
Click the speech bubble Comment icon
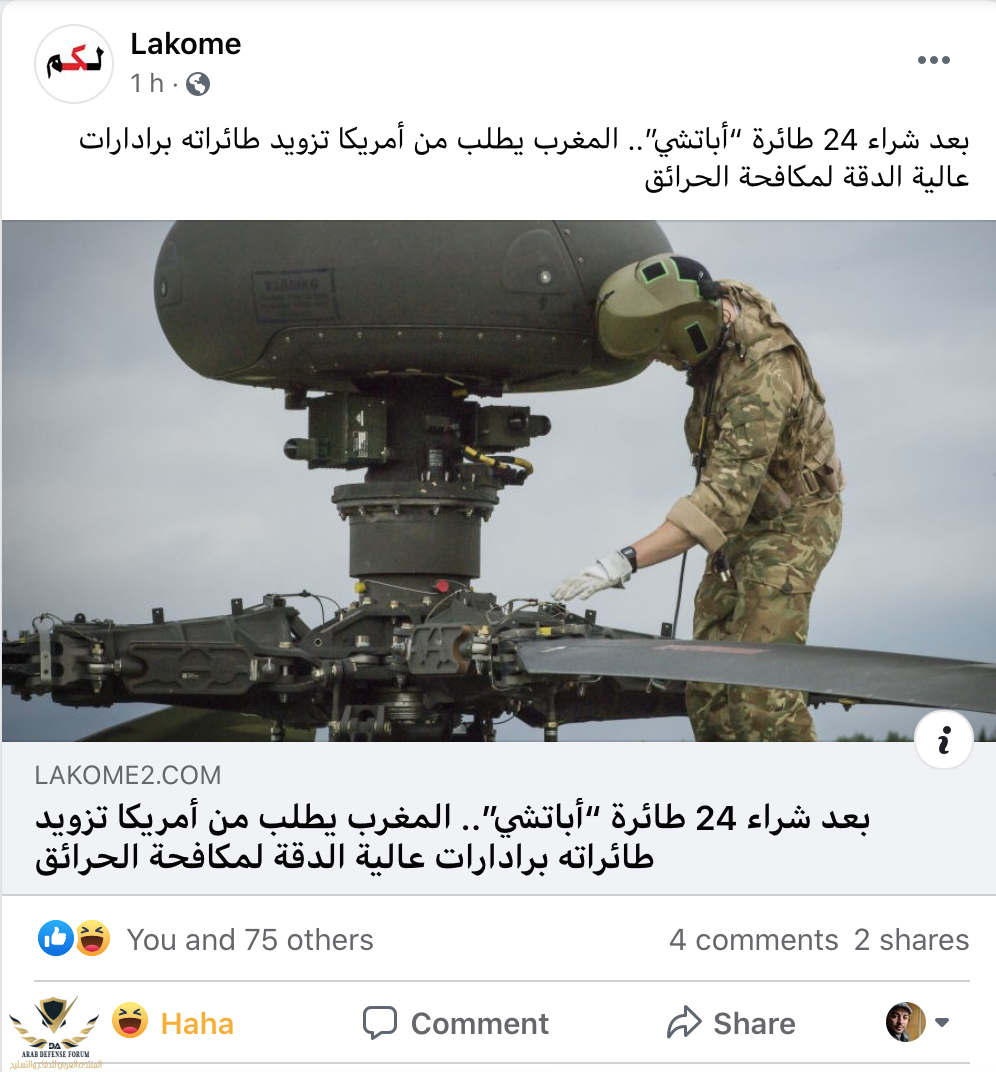(x=379, y=1023)
